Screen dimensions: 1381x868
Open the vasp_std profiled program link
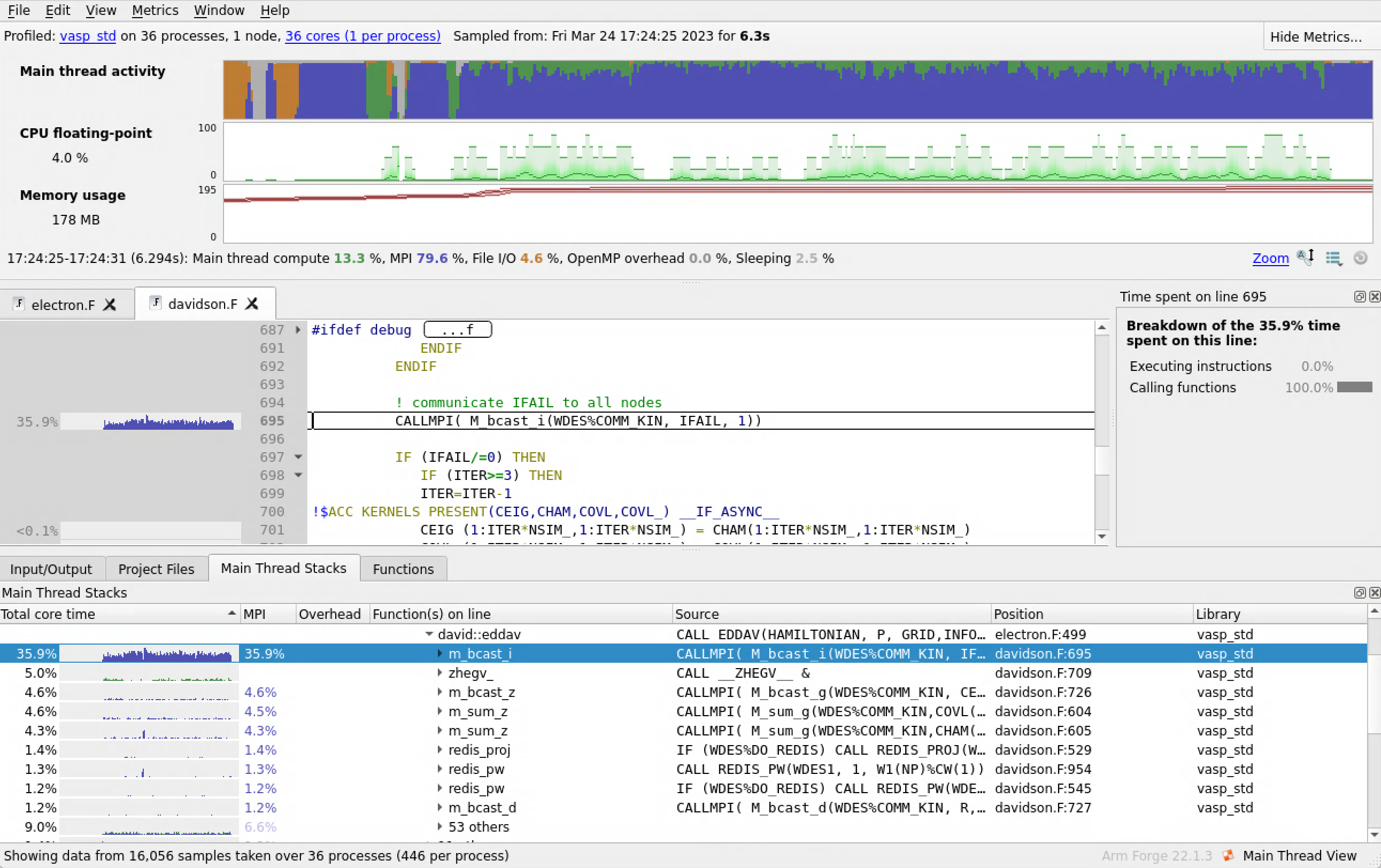click(x=88, y=36)
